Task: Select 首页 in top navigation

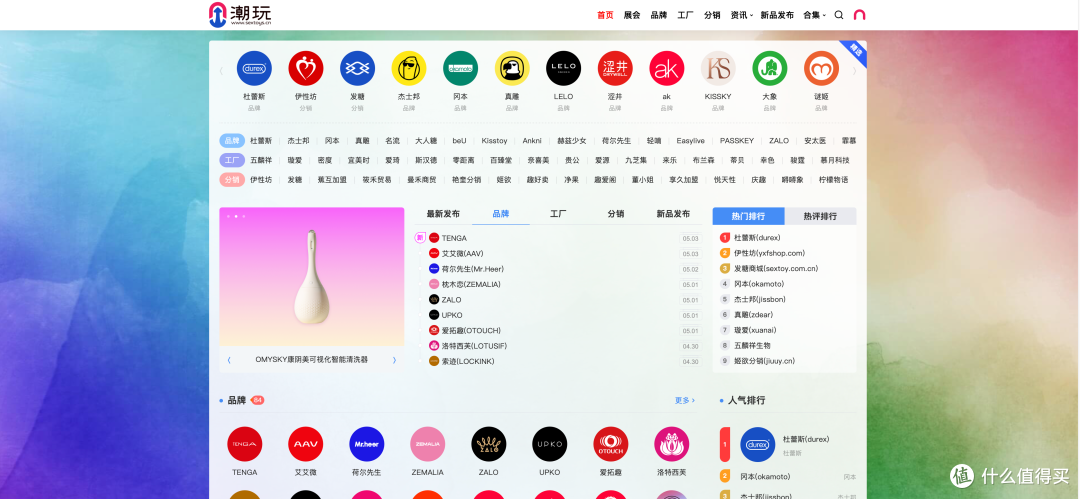Action: tap(605, 15)
